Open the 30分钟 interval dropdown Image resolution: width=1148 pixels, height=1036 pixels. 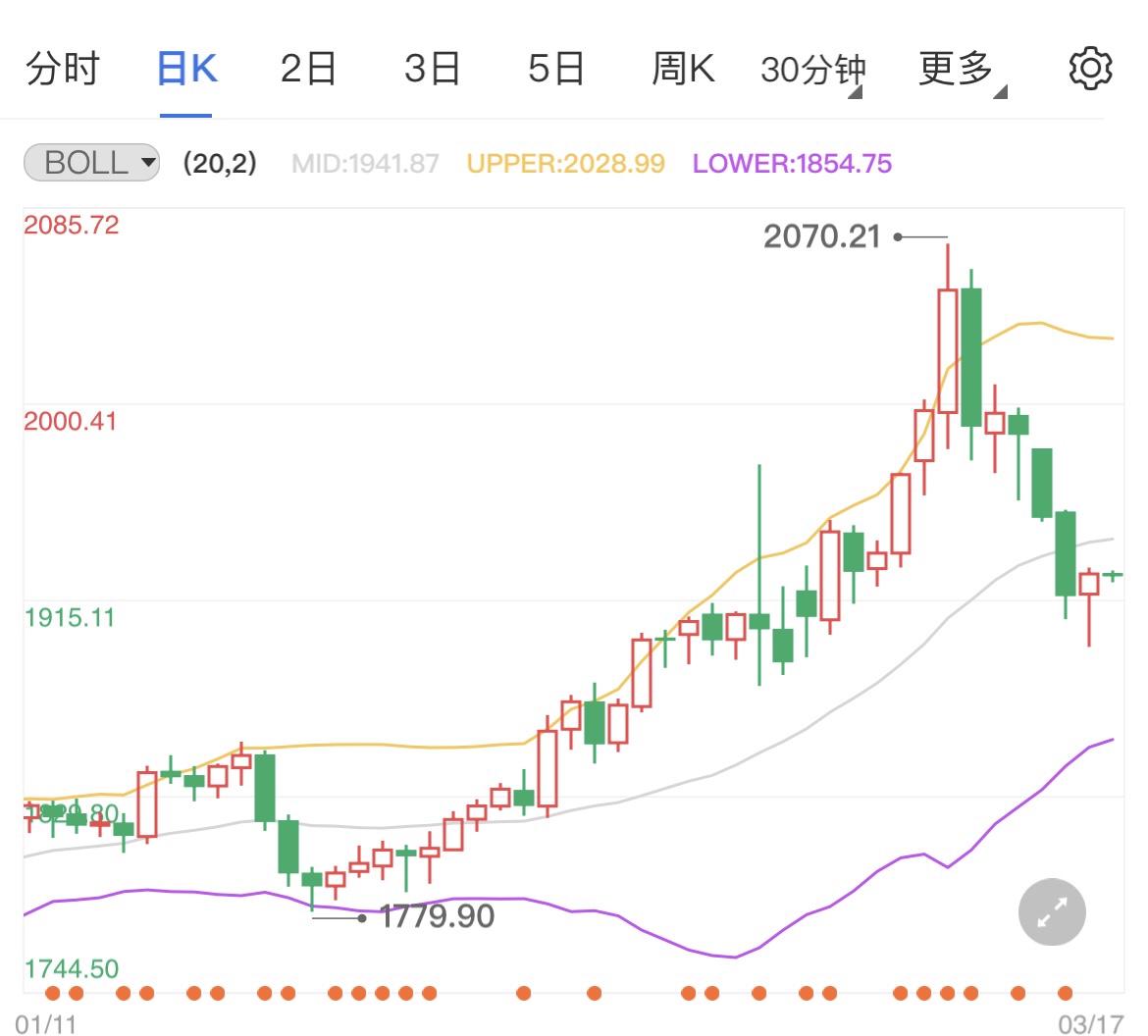point(812,71)
